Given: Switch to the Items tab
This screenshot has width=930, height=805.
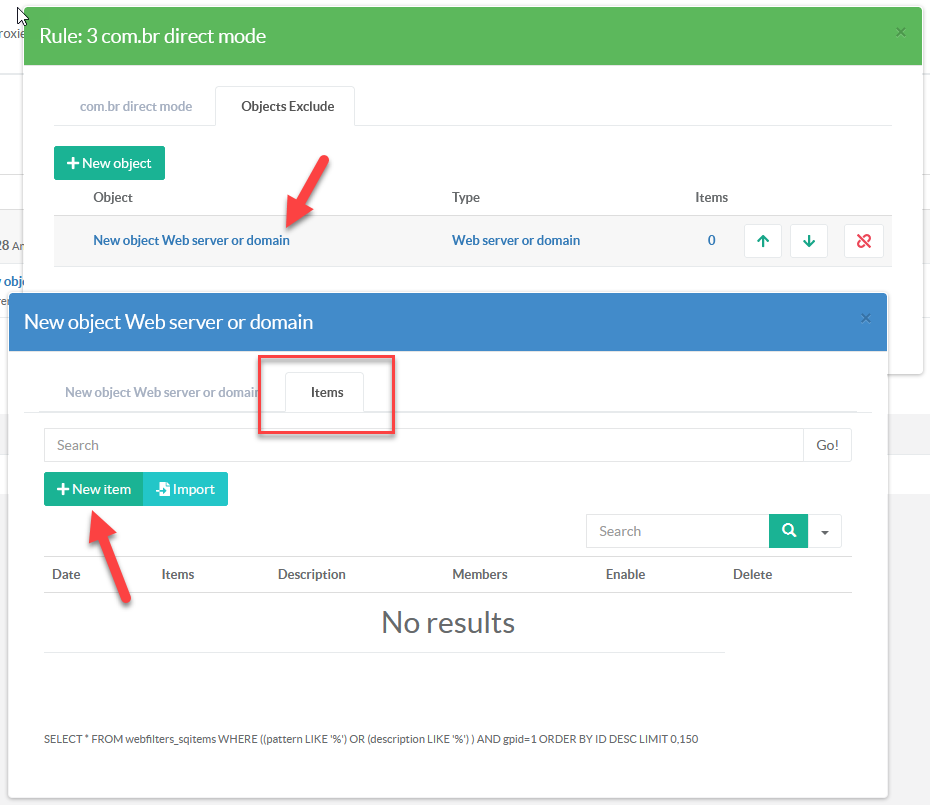Looking at the screenshot, I should click(327, 392).
